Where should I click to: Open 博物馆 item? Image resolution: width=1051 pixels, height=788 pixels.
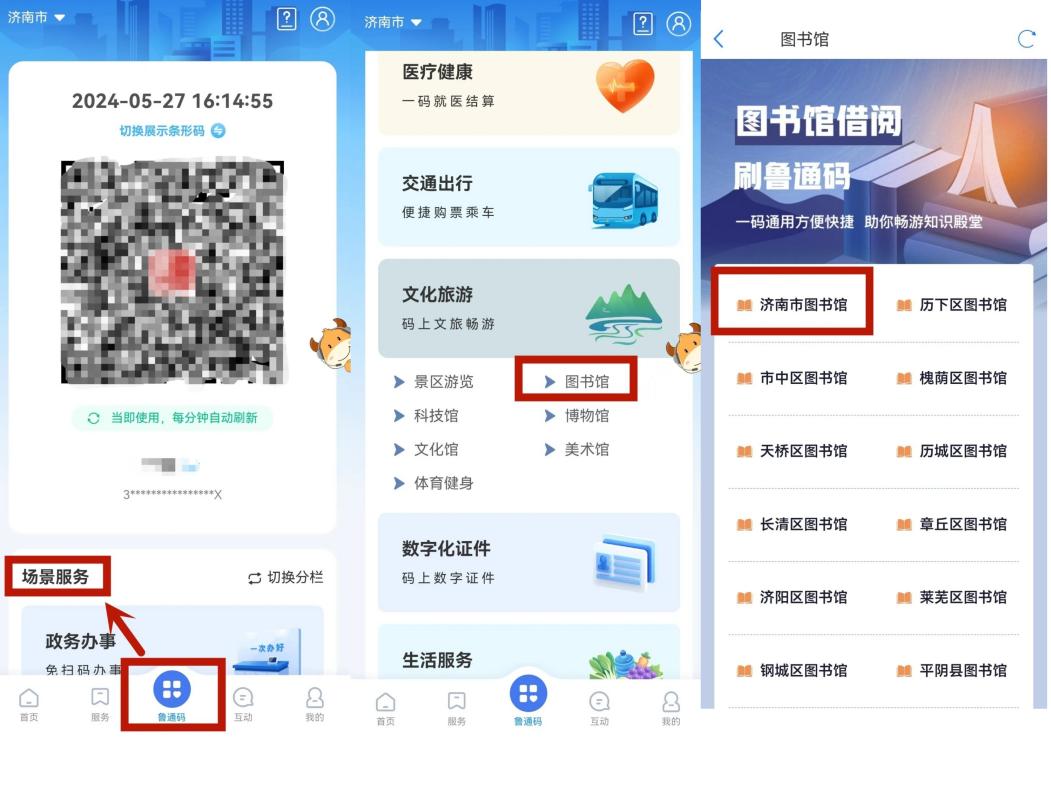577,416
